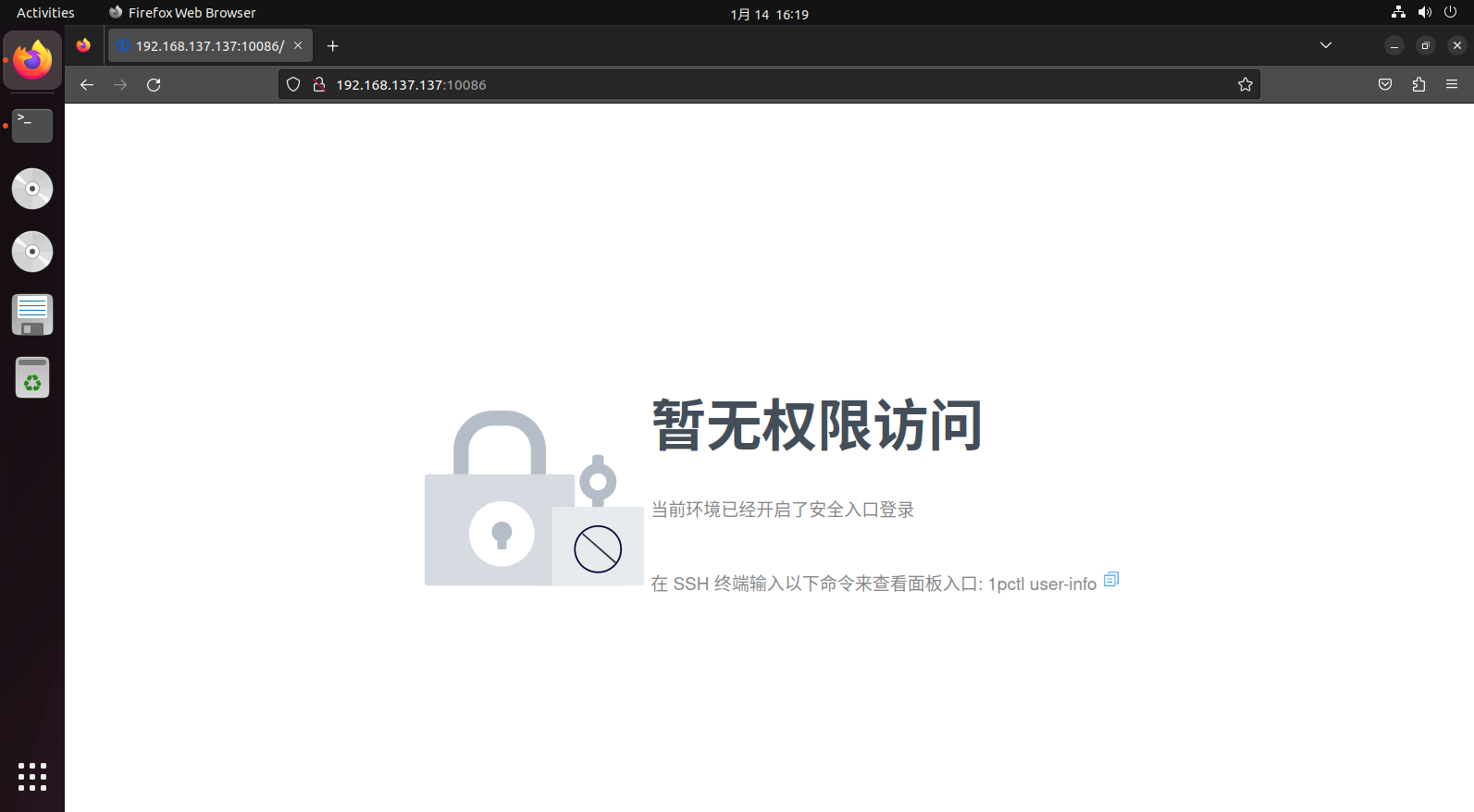Open the Firefox application hamburger menu
Viewport: 1474px width, 812px height.
(x=1452, y=85)
